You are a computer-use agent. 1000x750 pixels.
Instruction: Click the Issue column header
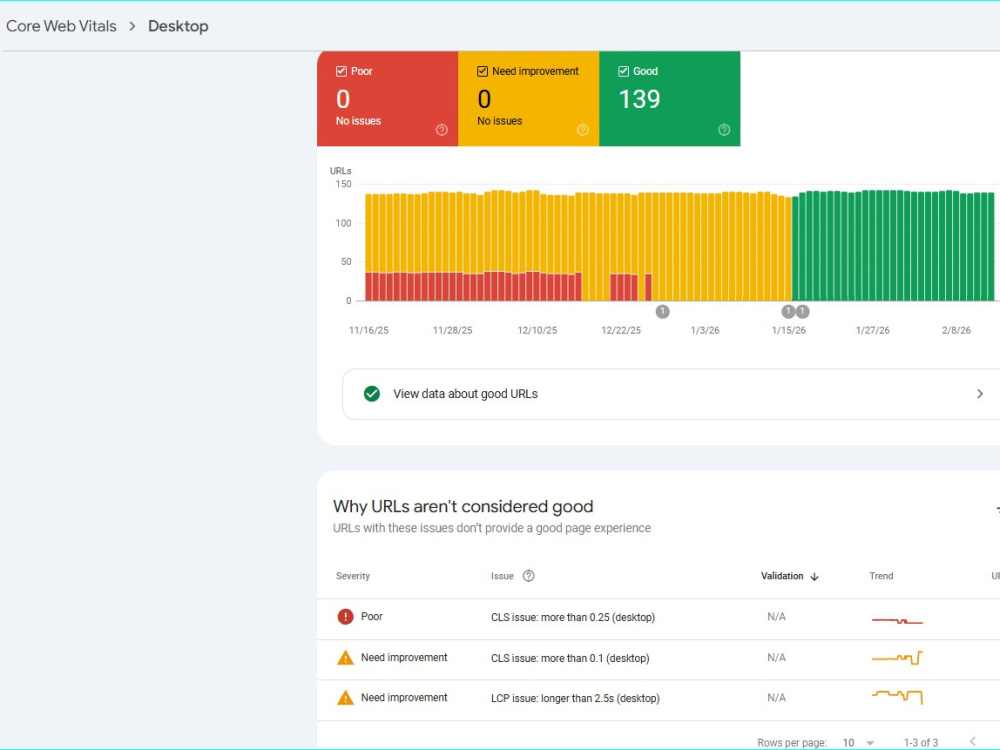[x=502, y=576]
